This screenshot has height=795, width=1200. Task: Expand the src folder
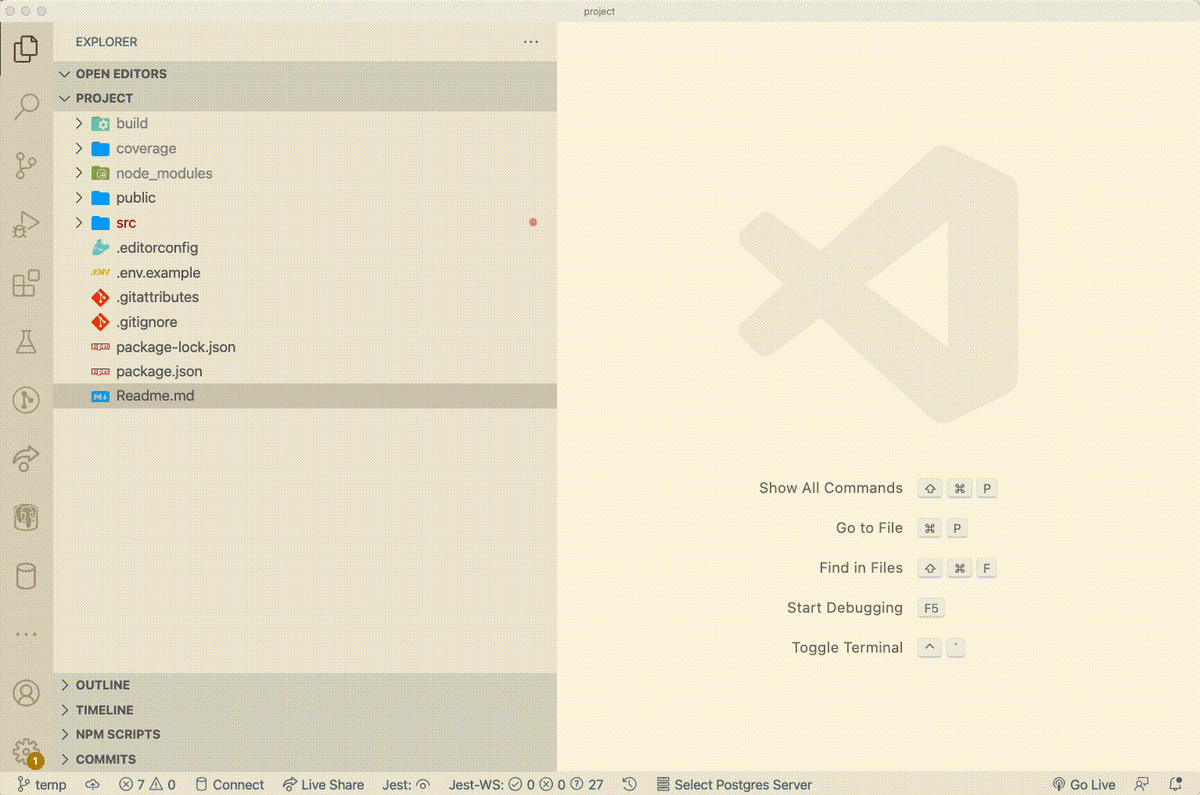click(x=305, y=223)
